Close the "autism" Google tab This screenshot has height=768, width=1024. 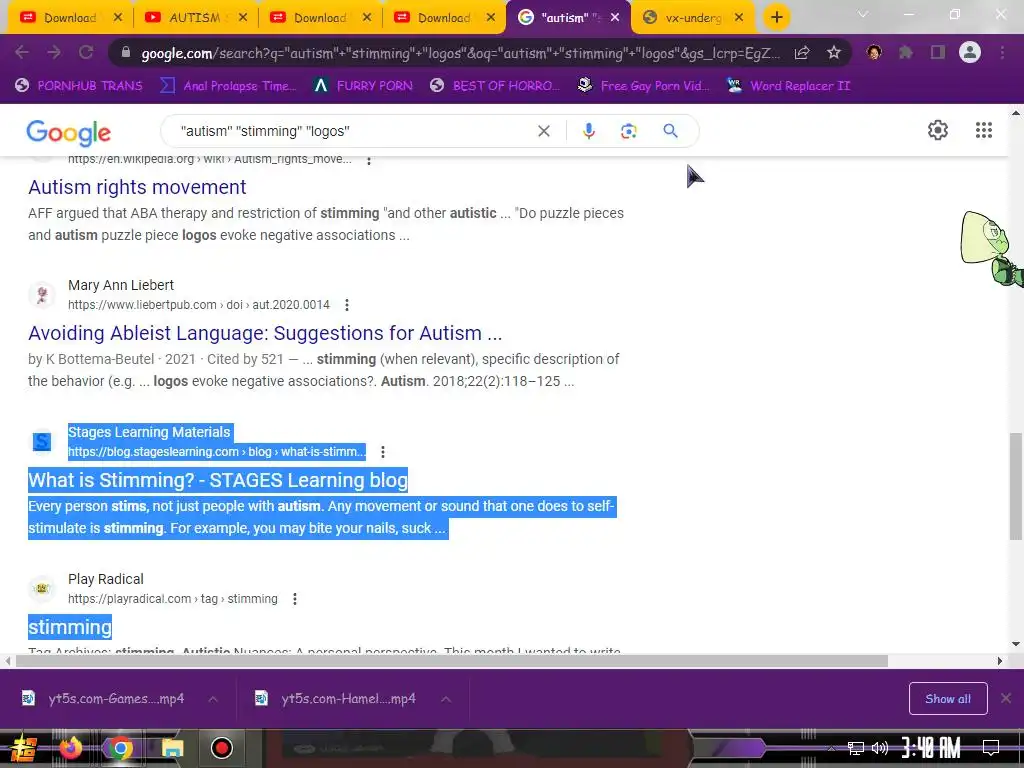coord(615,18)
